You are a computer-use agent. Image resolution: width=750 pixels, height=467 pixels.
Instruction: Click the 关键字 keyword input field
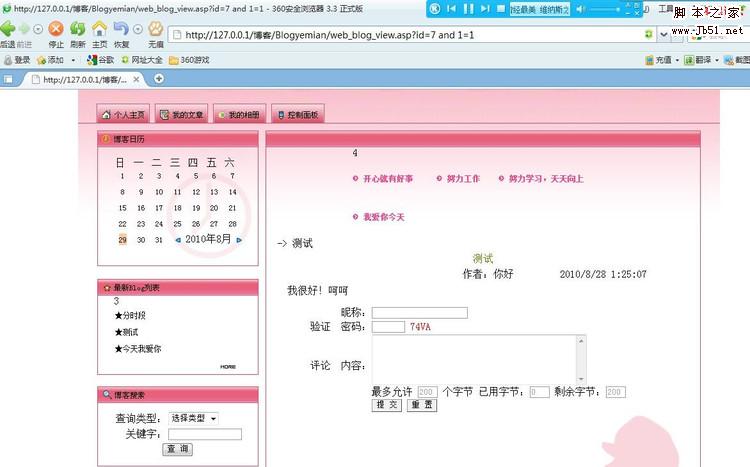(205, 434)
